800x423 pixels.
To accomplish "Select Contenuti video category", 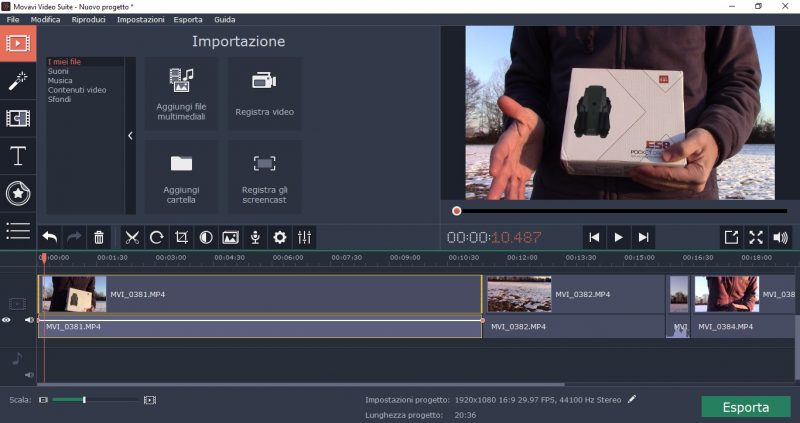I will (x=77, y=90).
